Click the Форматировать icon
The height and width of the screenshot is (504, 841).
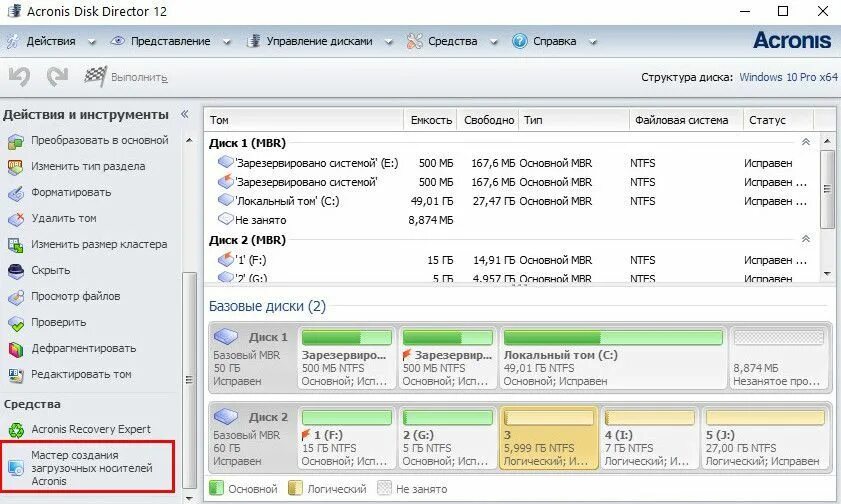coord(16,193)
